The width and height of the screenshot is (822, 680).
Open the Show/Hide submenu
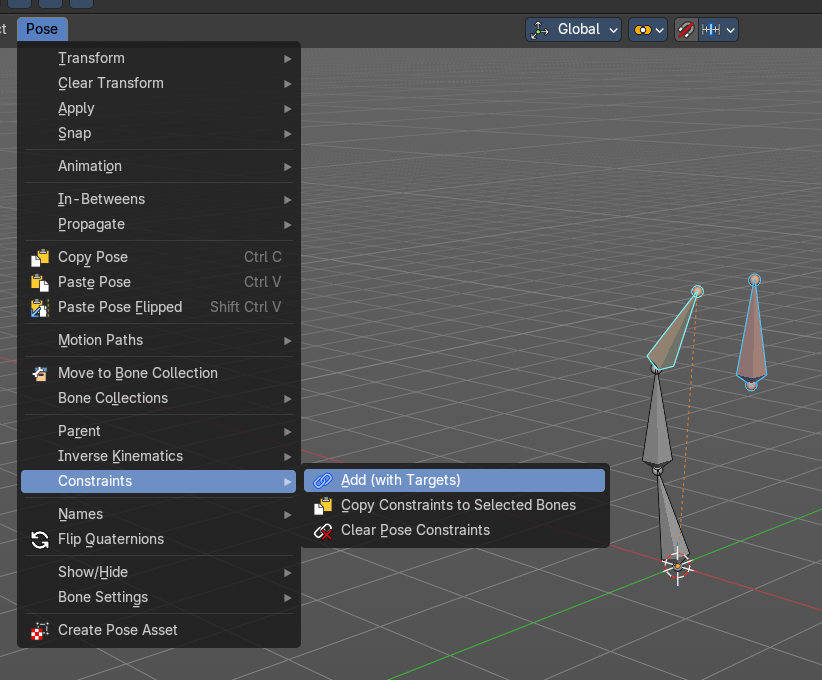(x=159, y=573)
